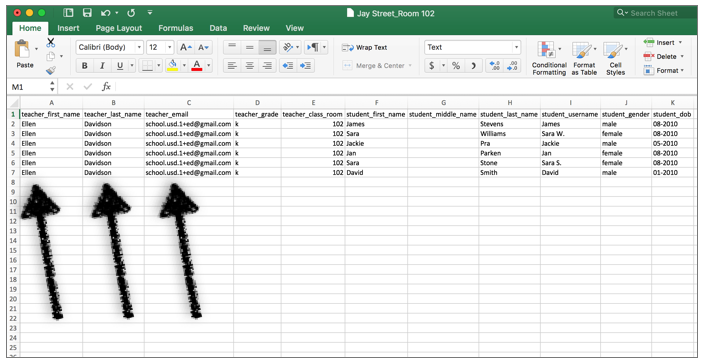Align text left
This screenshot has width=704, height=364.
point(232,66)
